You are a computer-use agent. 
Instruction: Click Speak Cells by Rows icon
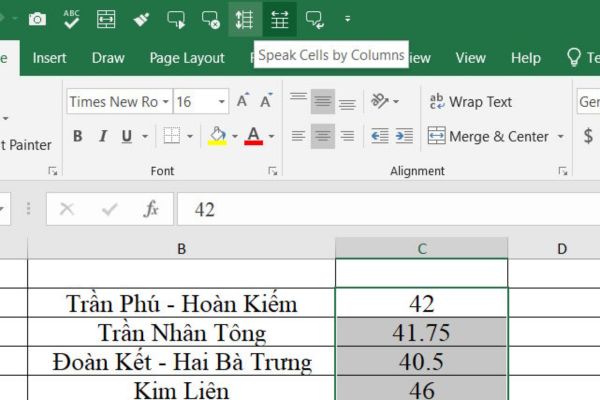click(x=245, y=19)
